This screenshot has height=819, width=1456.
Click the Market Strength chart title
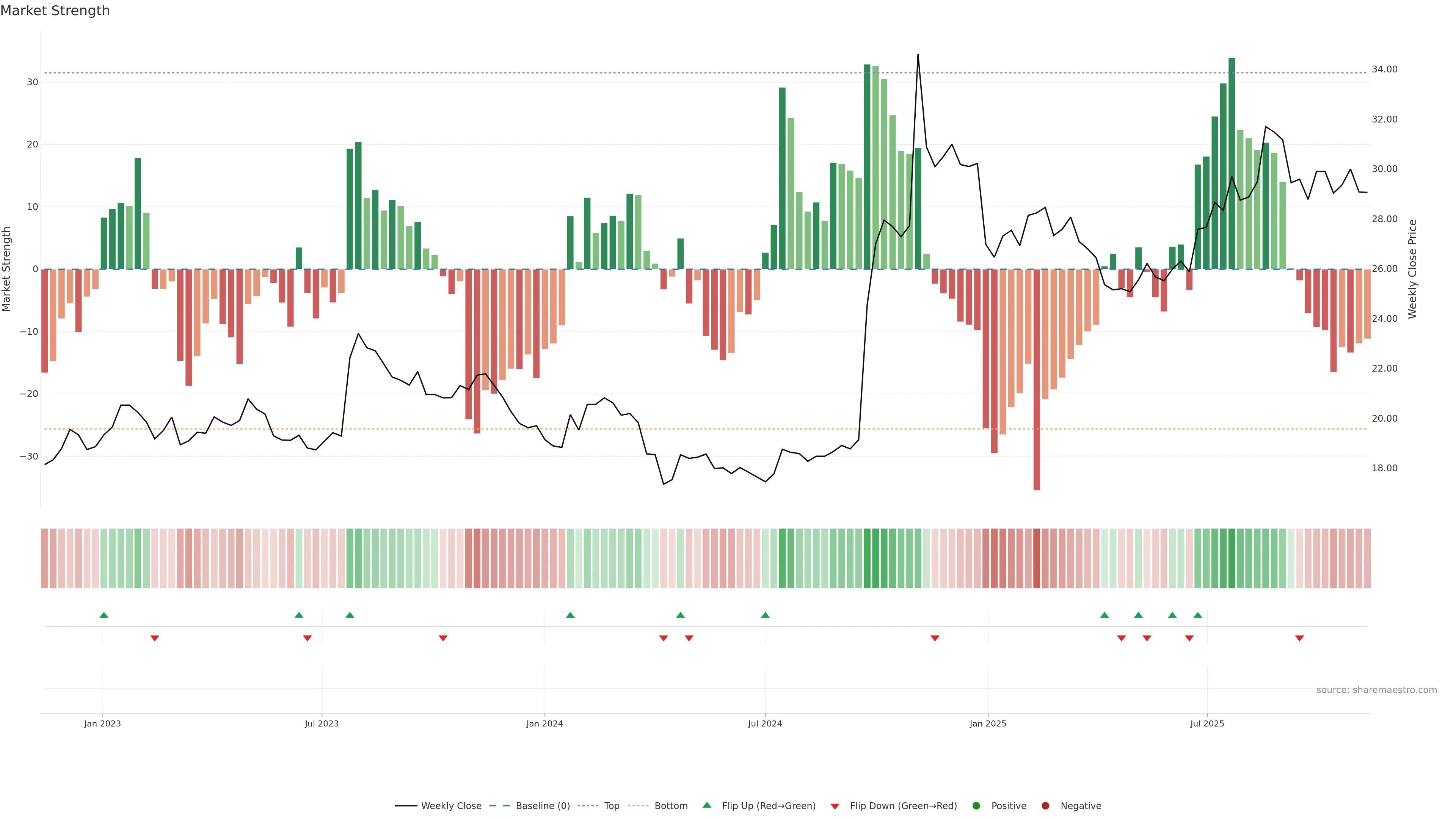tap(55, 11)
